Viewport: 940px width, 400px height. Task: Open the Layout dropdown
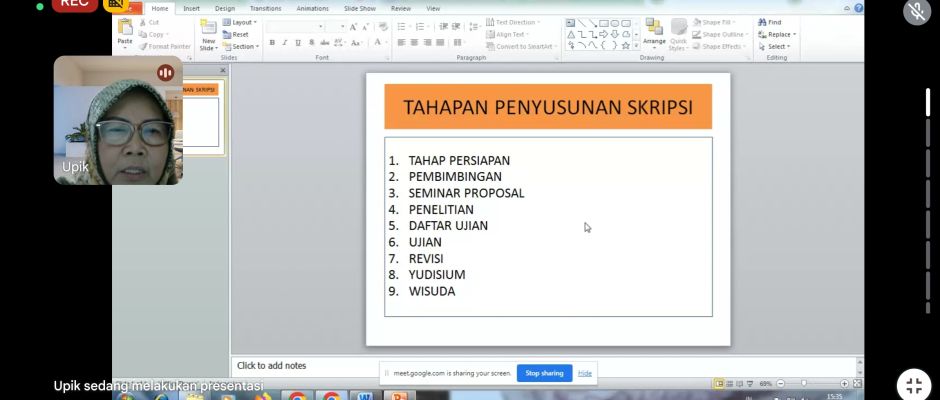coord(240,22)
